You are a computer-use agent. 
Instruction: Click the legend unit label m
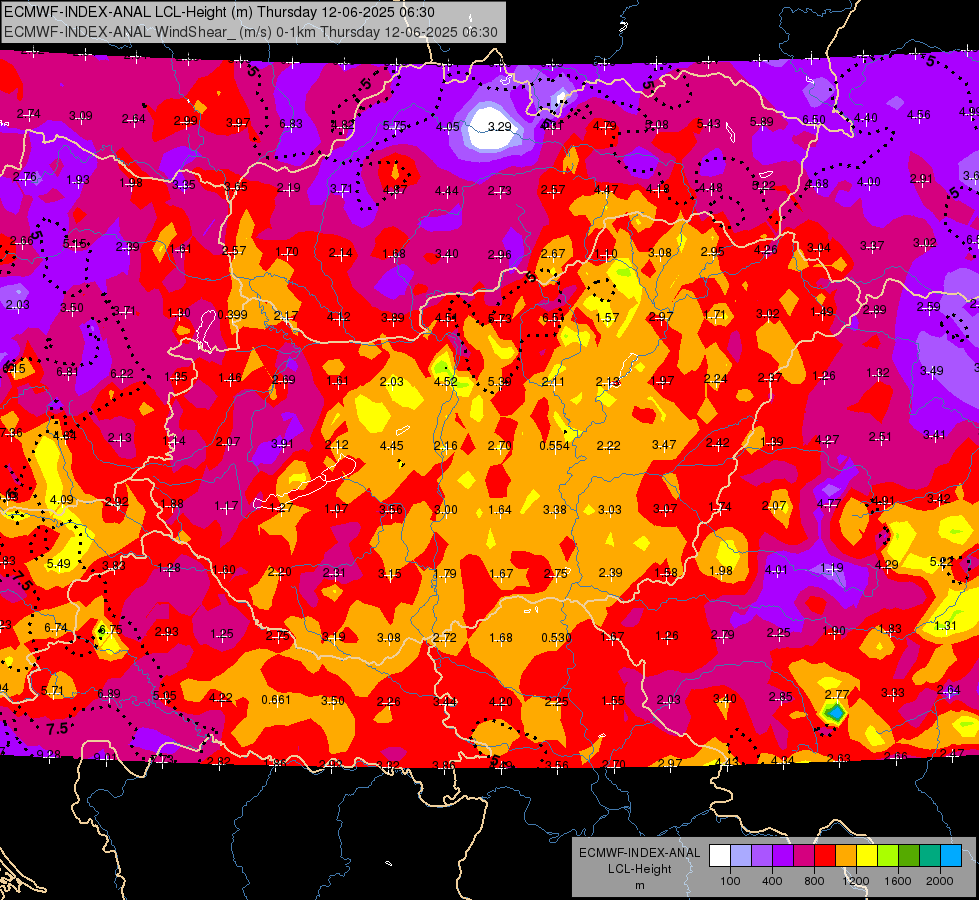[x=639, y=886]
